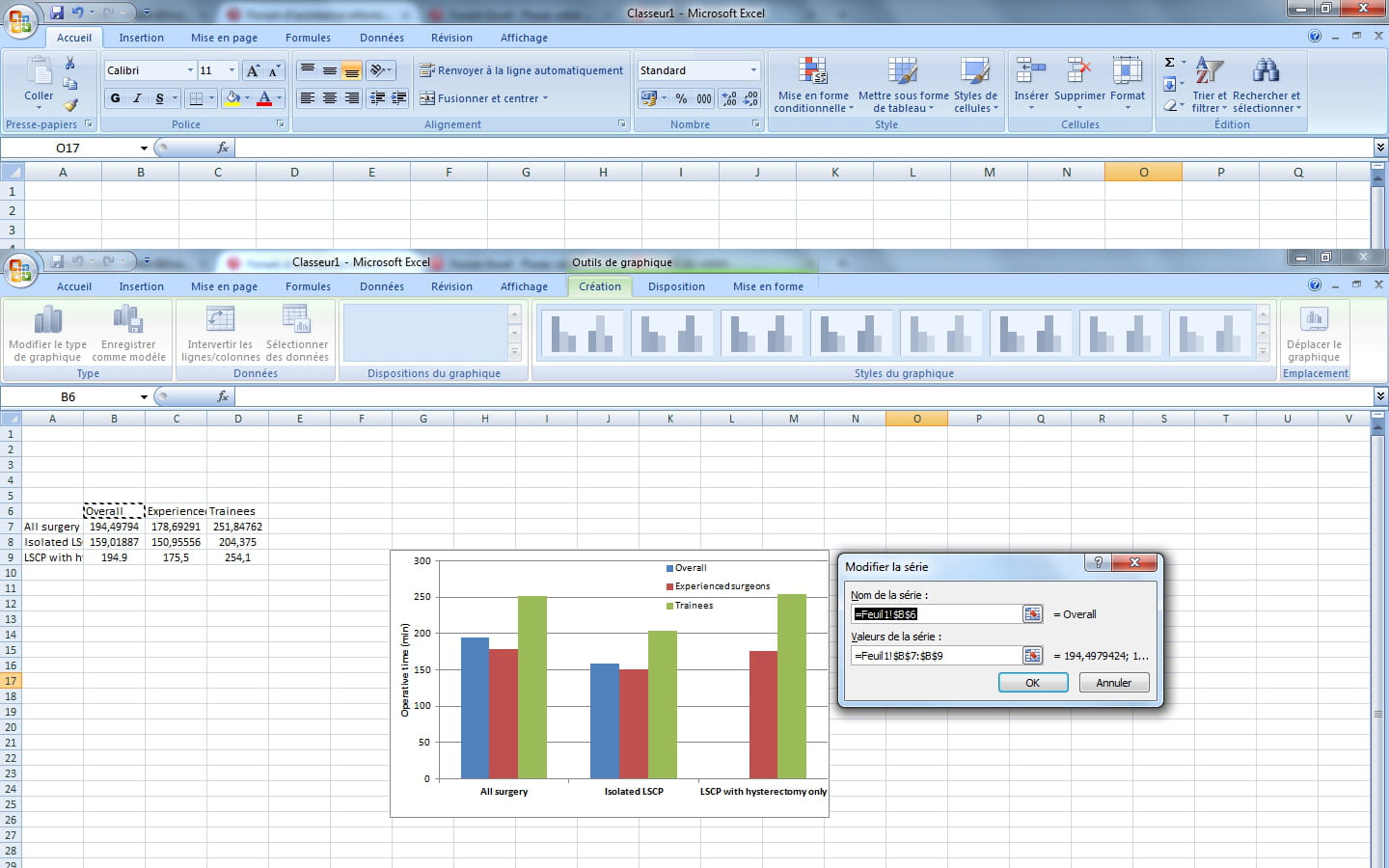Toggle align text left
The image size is (1389, 868).
[307, 98]
